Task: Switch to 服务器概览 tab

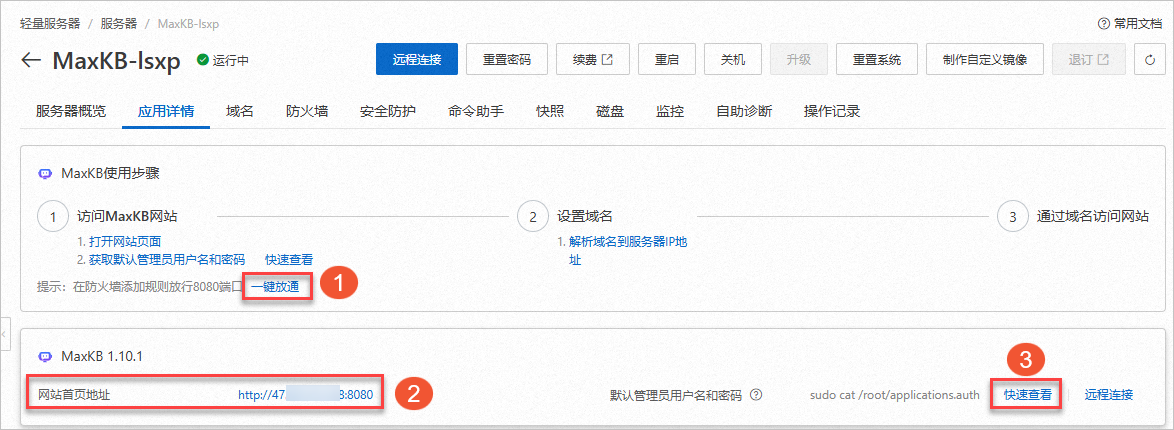Action: [x=71, y=111]
